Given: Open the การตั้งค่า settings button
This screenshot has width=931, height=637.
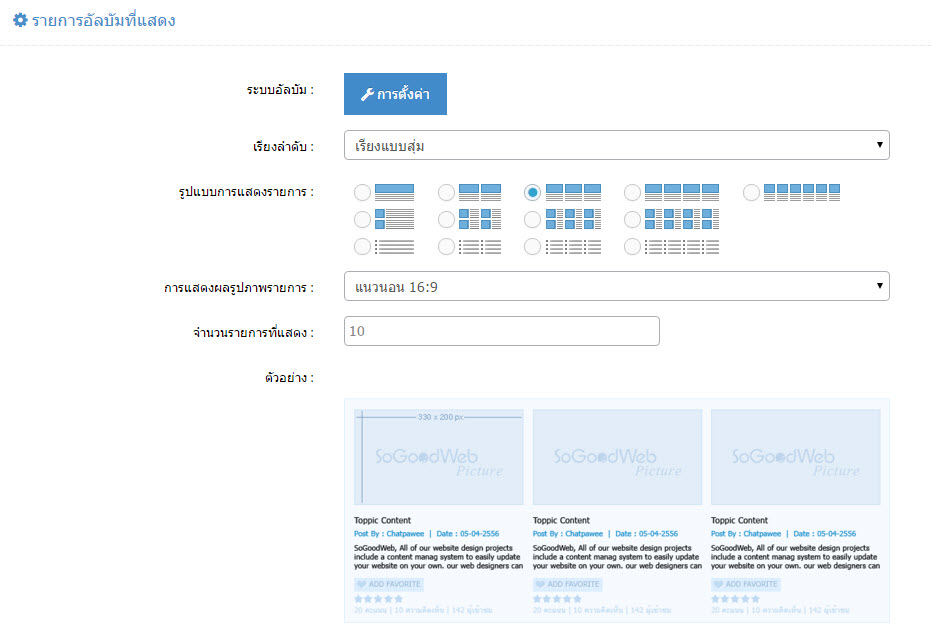Looking at the screenshot, I should click(x=395, y=94).
